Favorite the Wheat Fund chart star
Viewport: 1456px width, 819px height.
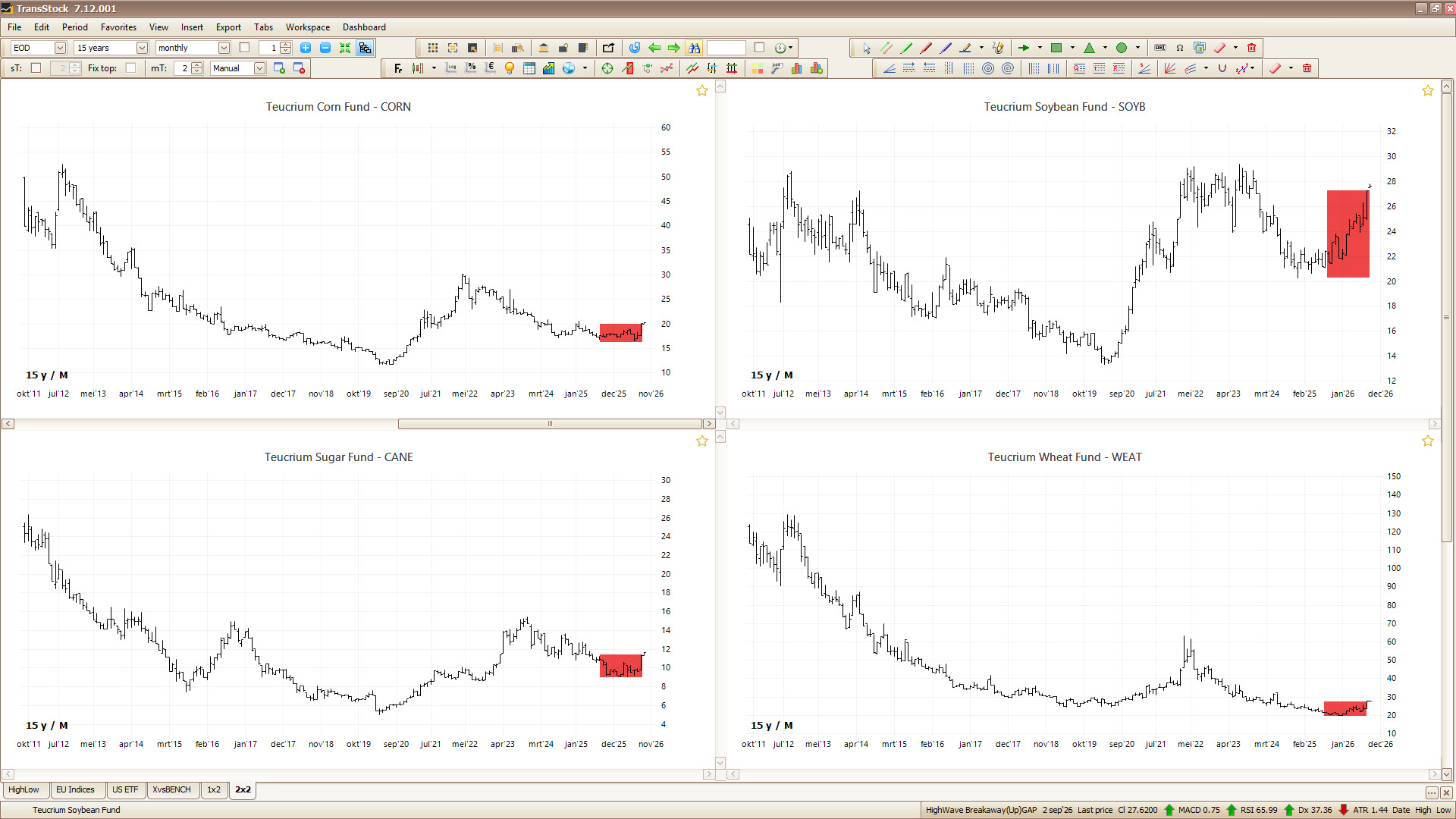1428,441
